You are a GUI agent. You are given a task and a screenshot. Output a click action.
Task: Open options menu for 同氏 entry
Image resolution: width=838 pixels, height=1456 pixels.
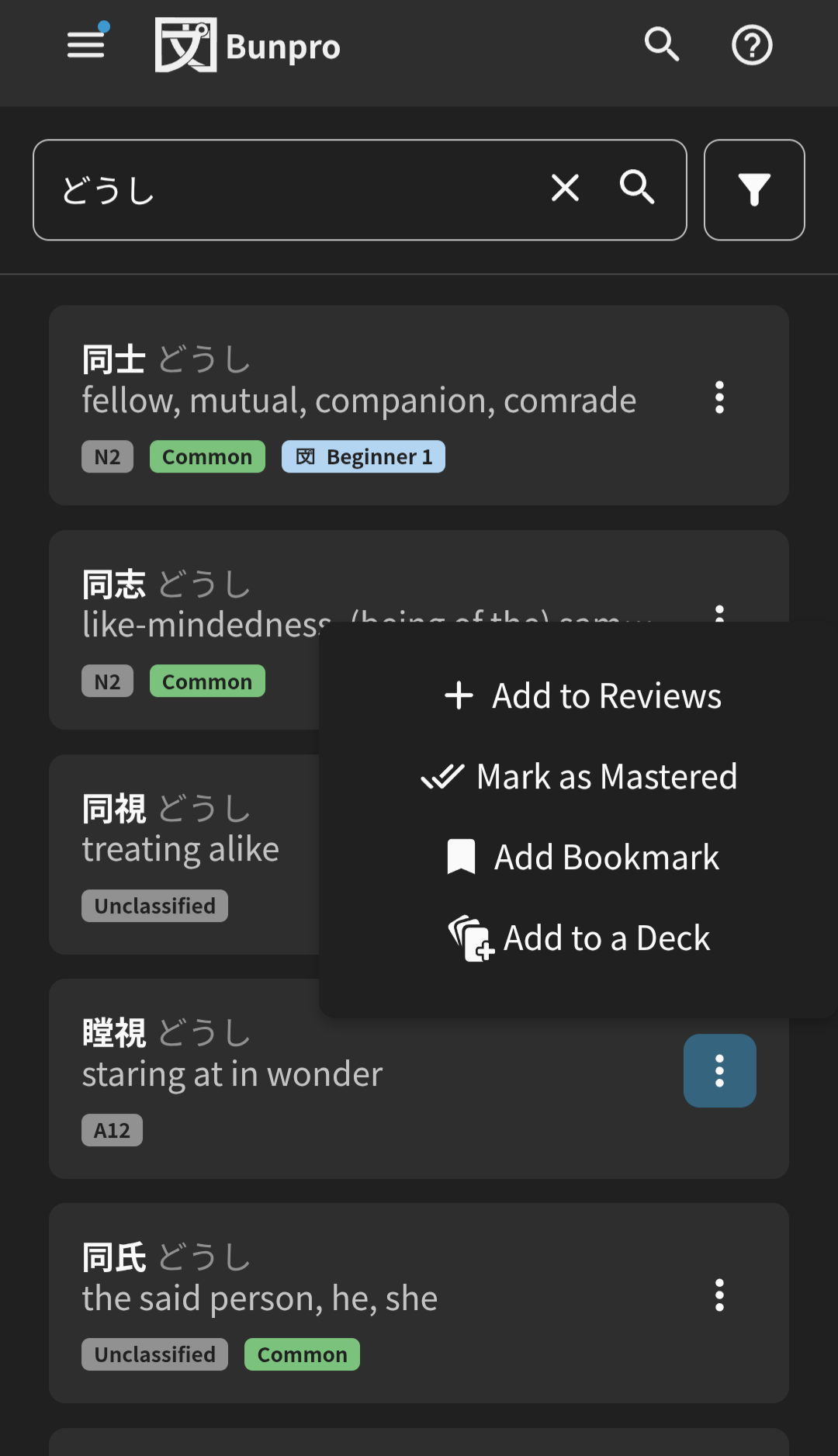[719, 1295]
